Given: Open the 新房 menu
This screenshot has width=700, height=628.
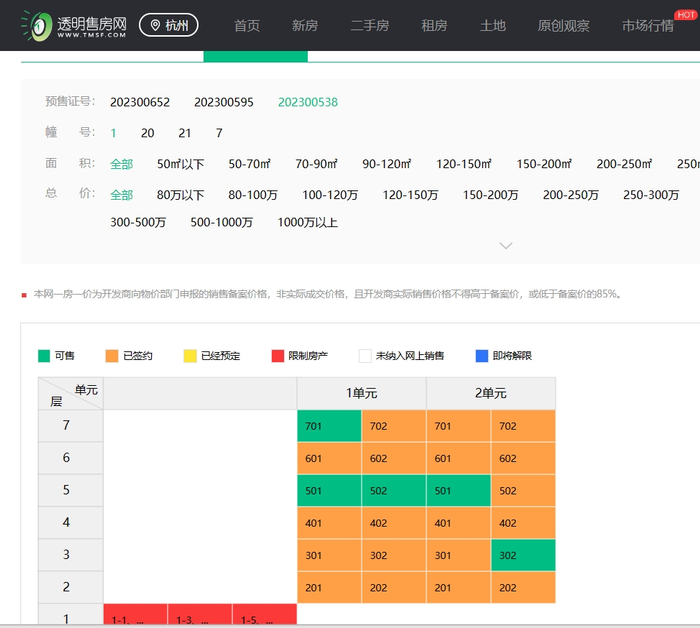Looking at the screenshot, I should coord(305,25).
